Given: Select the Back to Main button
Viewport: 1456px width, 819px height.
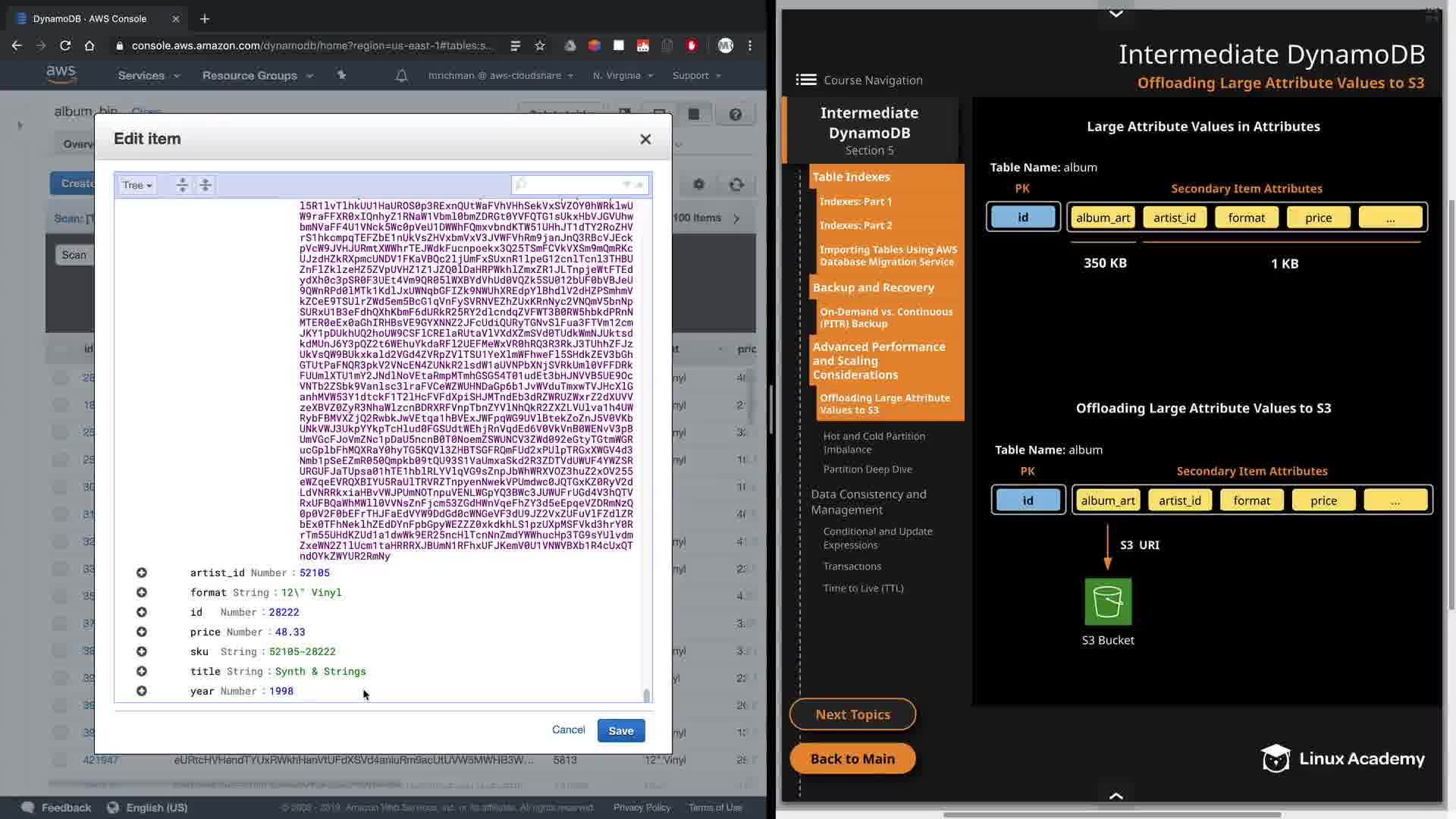Looking at the screenshot, I should 852,758.
